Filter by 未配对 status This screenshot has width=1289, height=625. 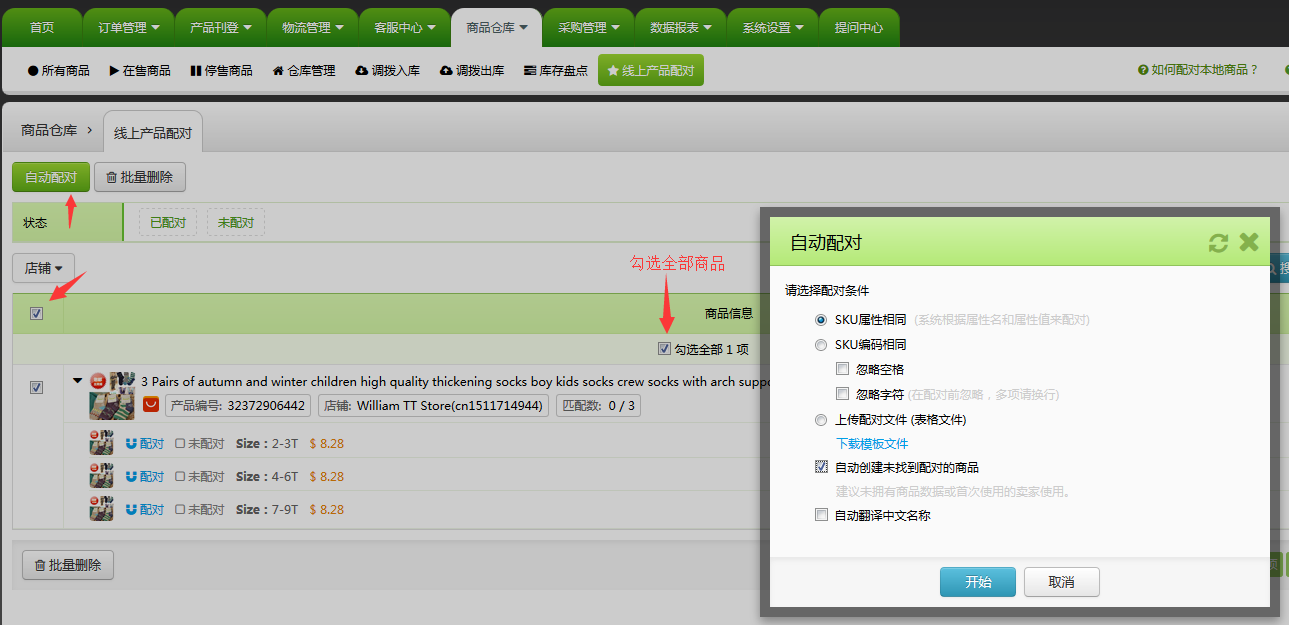pos(236,222)
